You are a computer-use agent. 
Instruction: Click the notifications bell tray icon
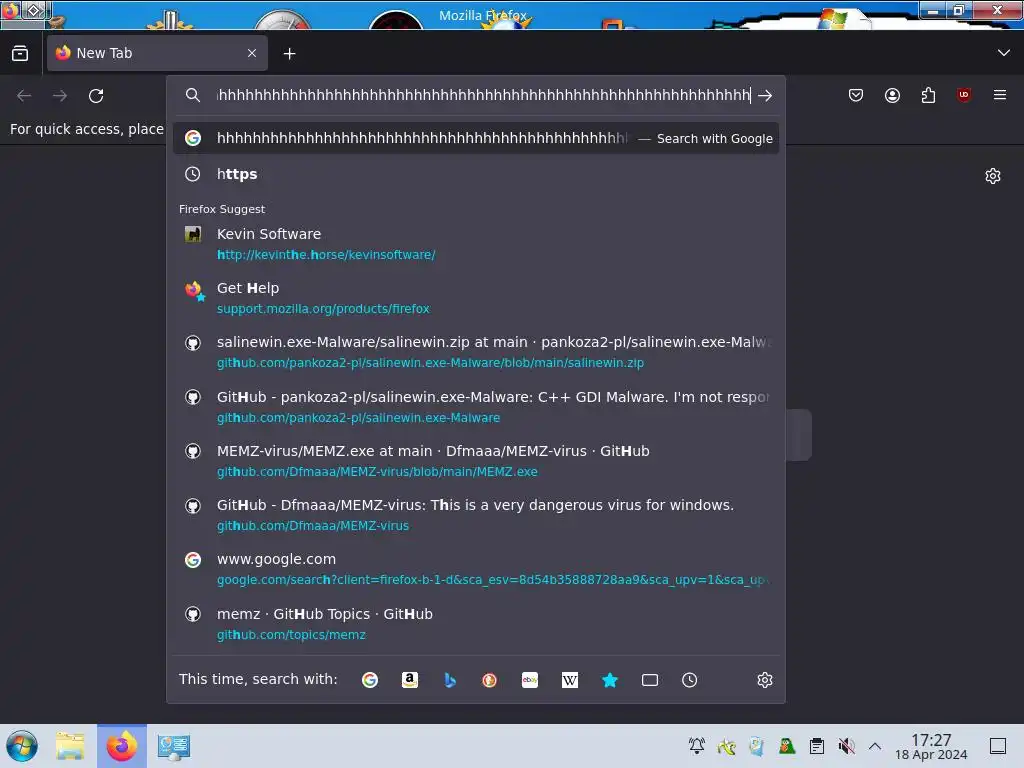click(x=697, y=746)
